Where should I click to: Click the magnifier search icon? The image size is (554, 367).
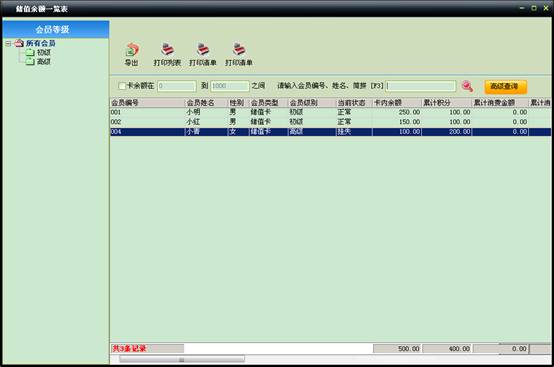[467, 86]
